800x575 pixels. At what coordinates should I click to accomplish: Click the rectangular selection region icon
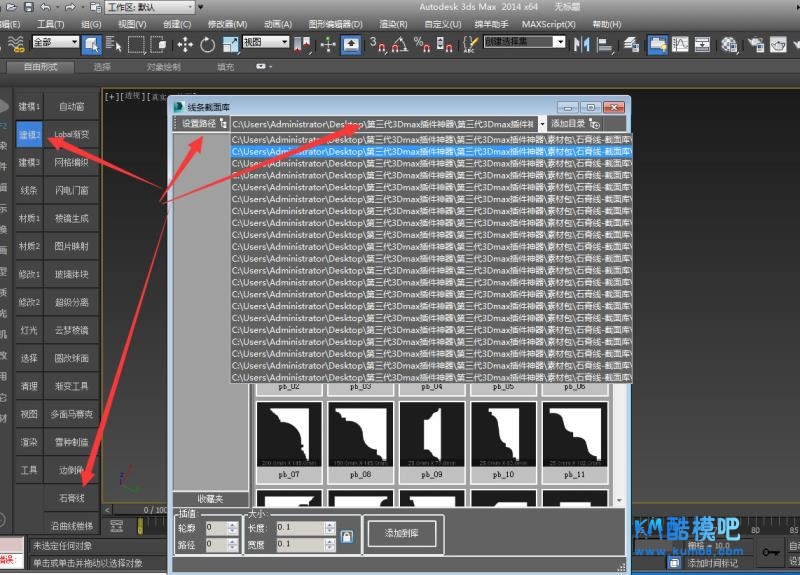136,44
